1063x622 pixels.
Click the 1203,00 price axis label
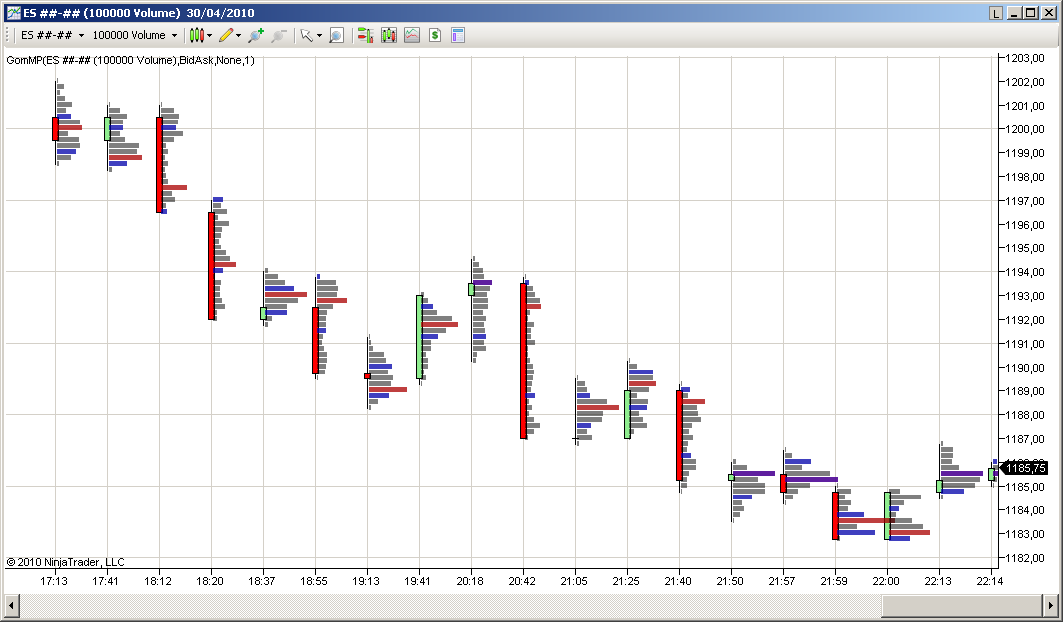1025,58
